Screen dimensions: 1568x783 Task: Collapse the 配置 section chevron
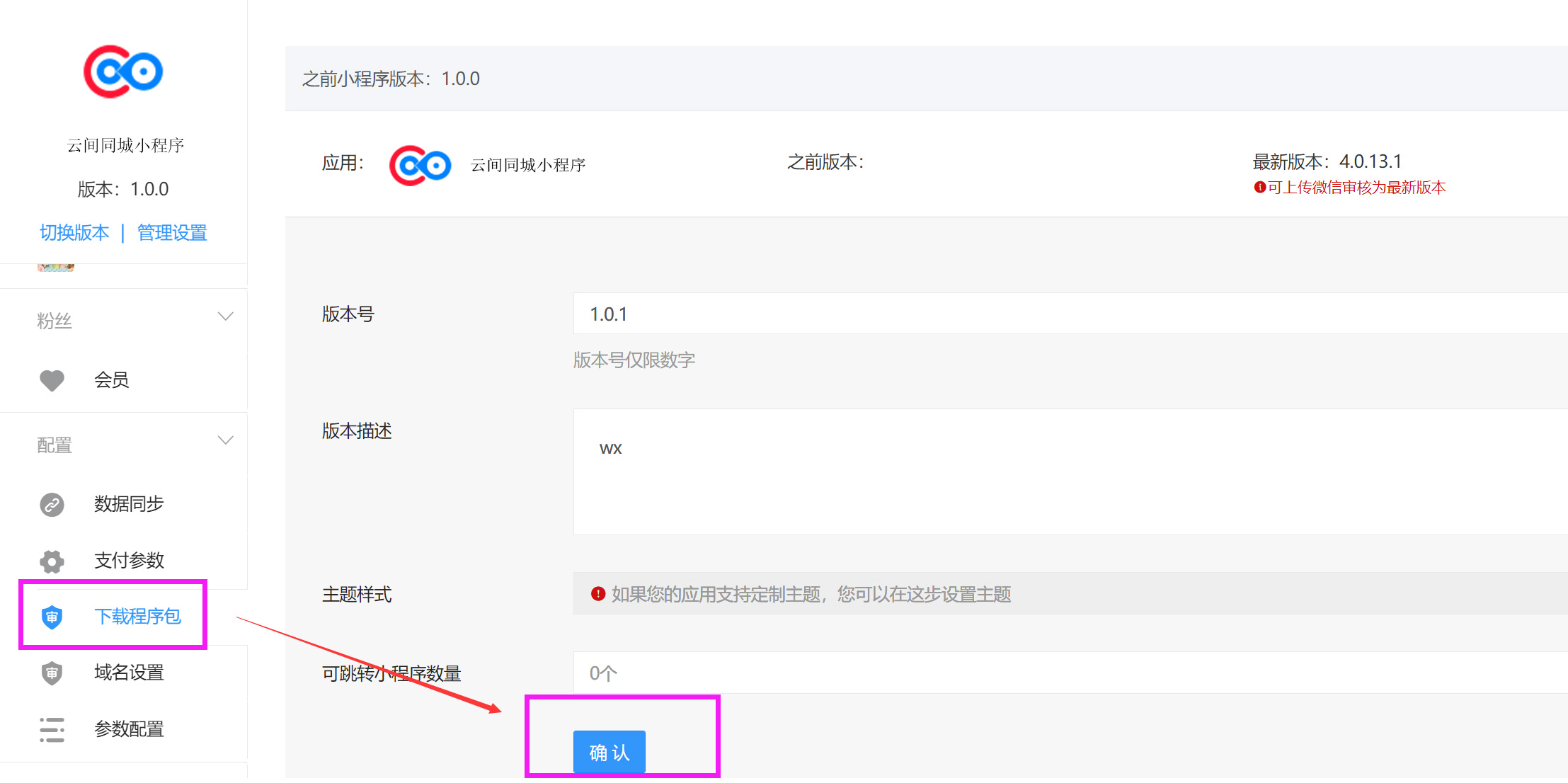[225, 440]
